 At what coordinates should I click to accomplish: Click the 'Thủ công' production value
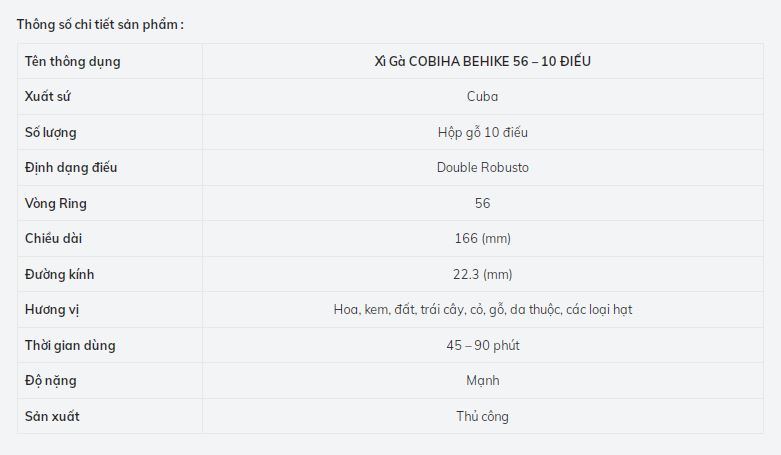pos(482,416)
